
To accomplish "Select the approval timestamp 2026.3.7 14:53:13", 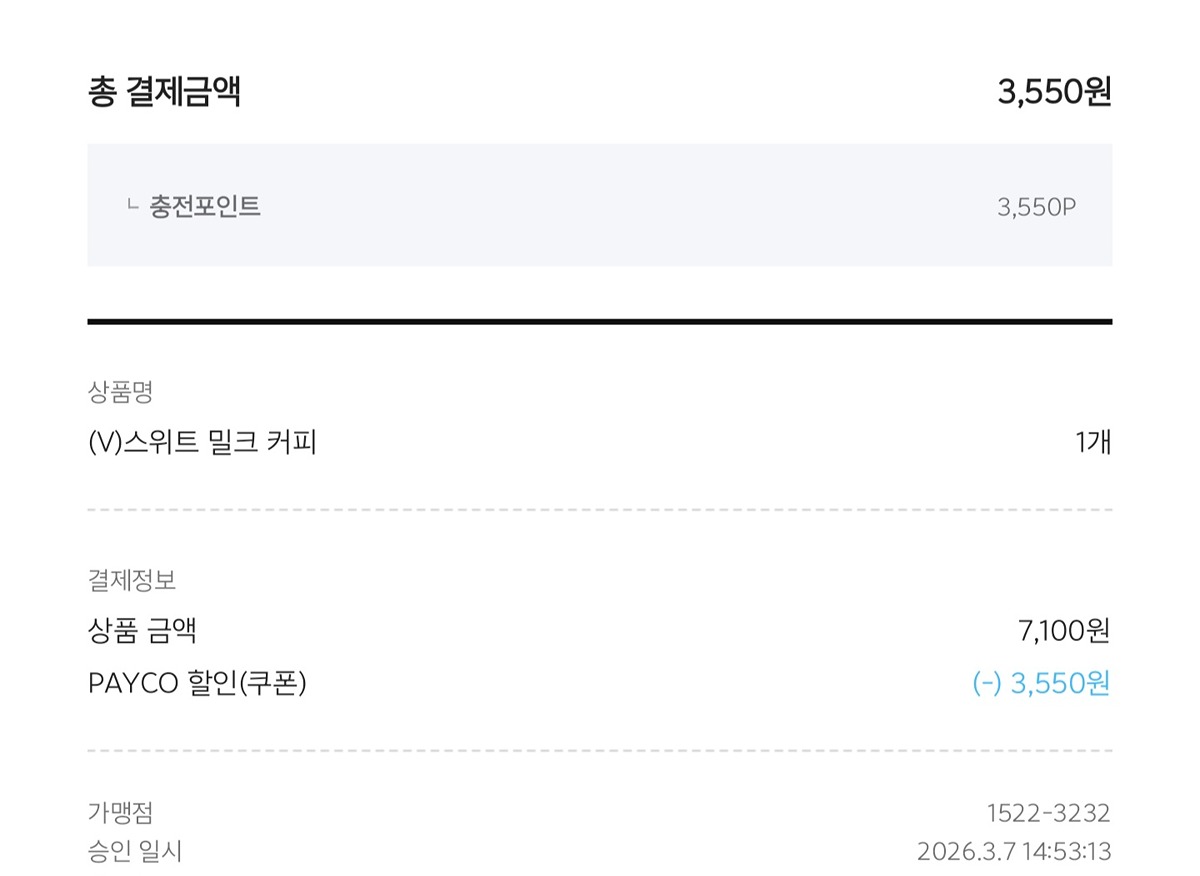I will click(x=1013, y=852).
